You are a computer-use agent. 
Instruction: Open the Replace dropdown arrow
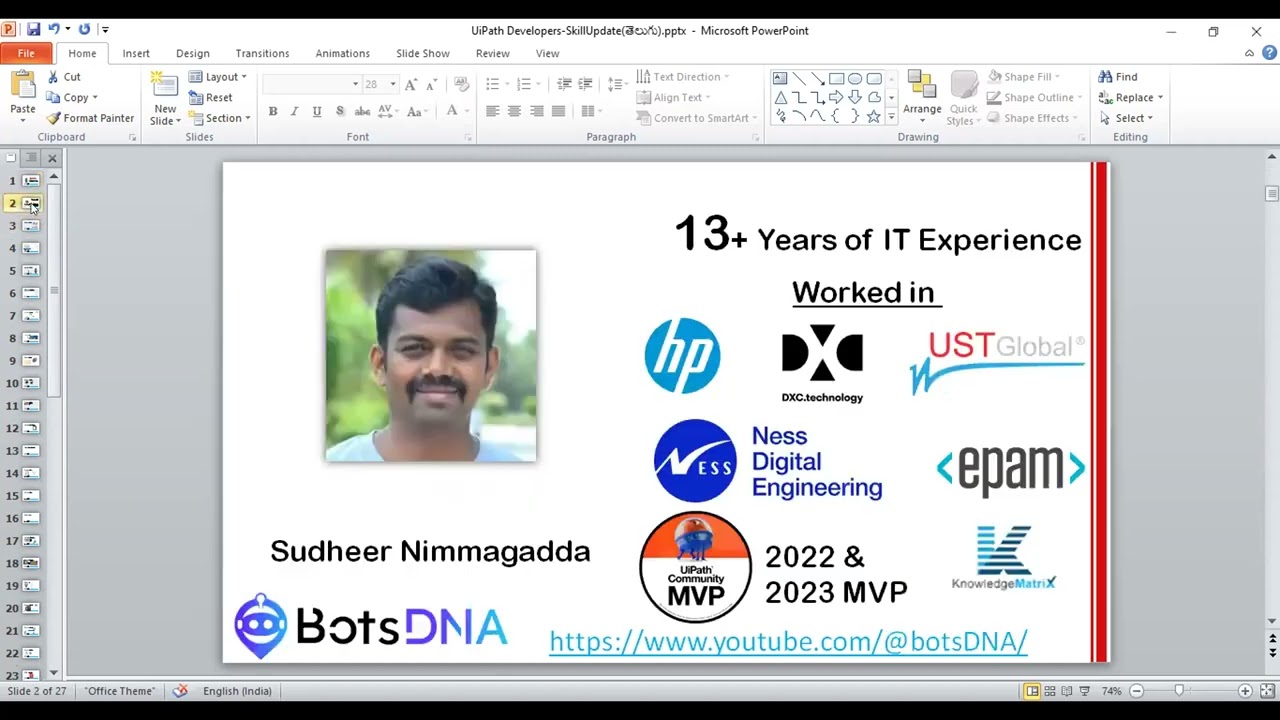1160,98
